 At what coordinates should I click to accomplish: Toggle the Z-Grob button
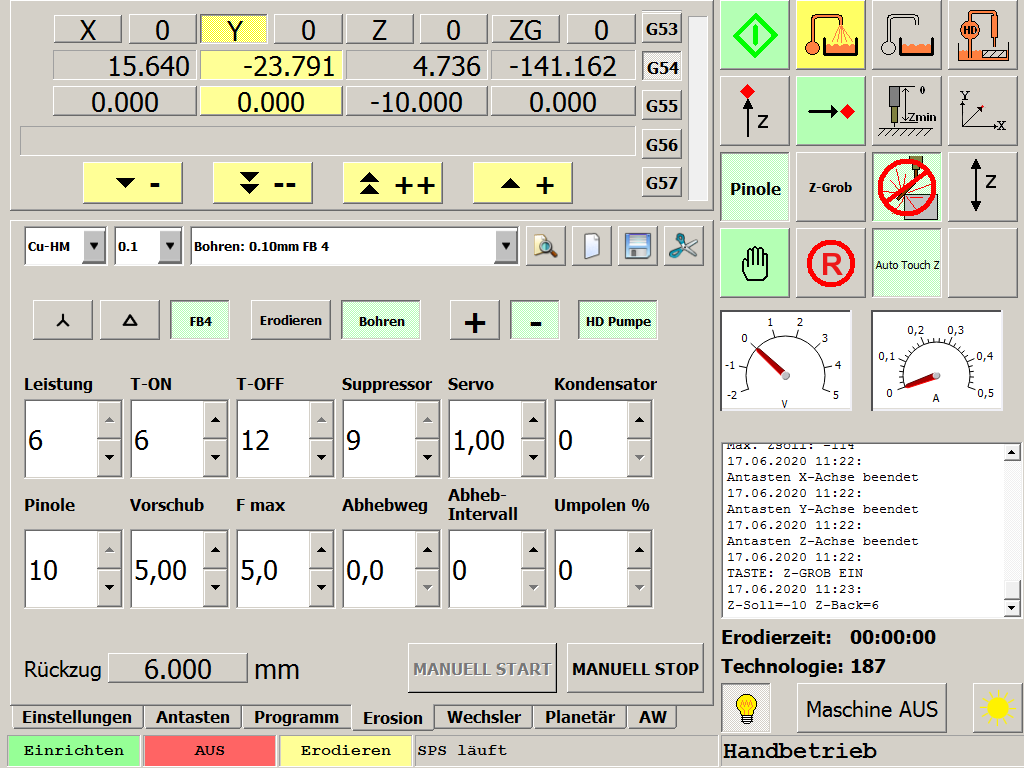831,187
